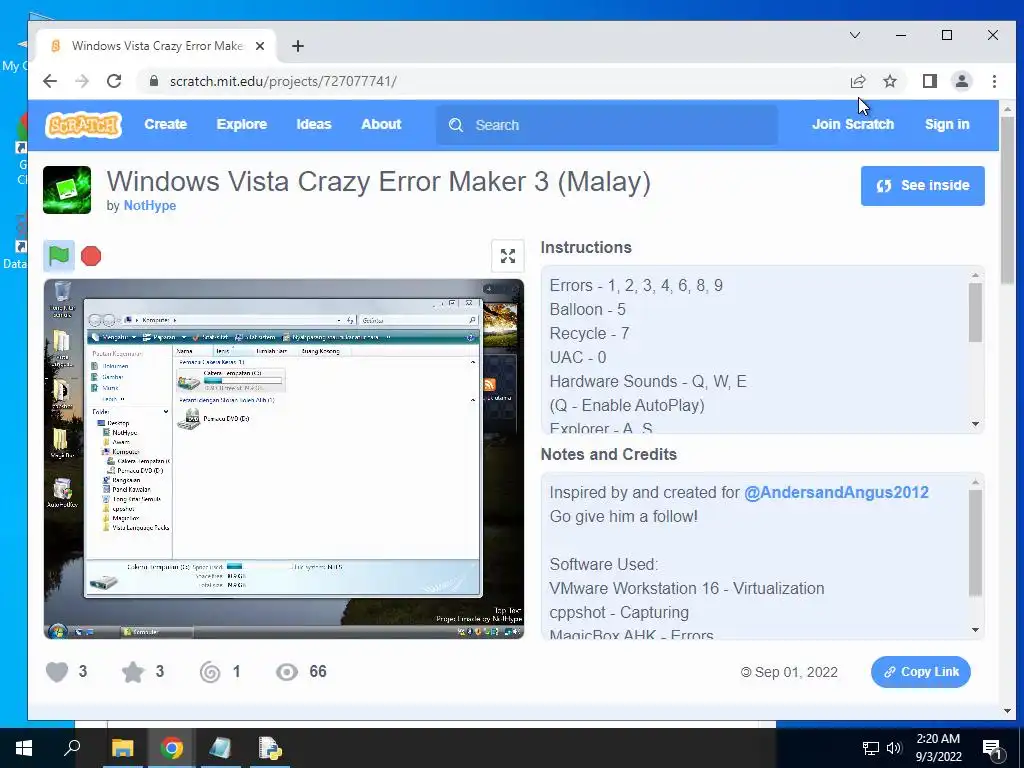
Task: Open Chrome side panel icon
Action: pyautogui.click(x=930, y=81)
